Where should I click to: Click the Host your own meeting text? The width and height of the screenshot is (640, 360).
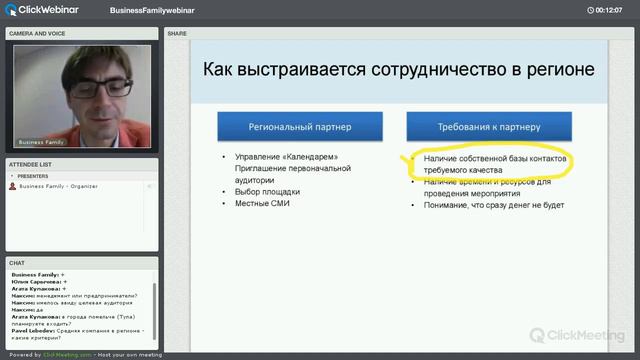click(130, 355)
